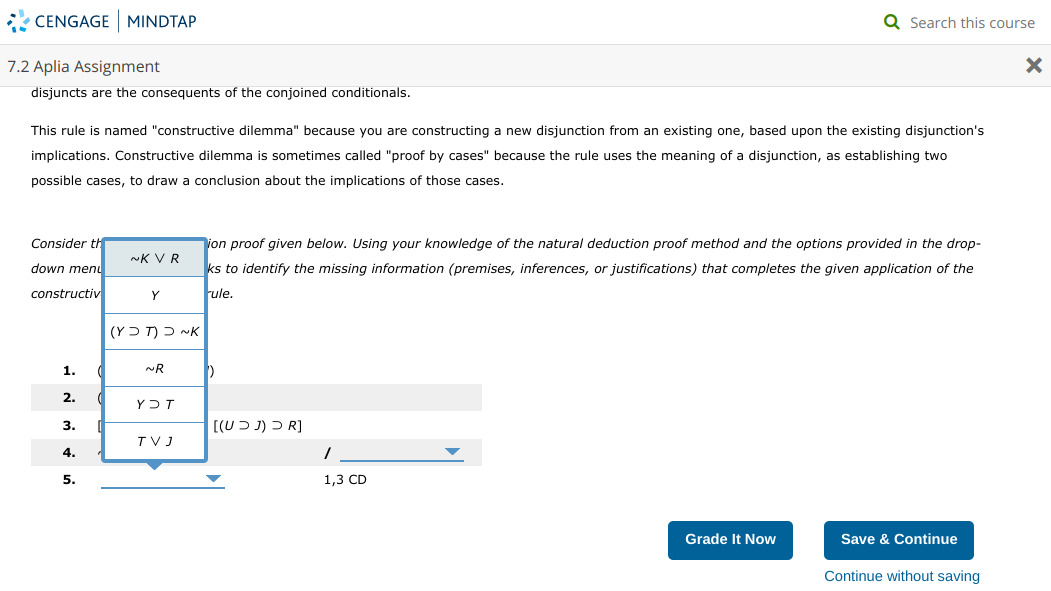Select "~K ∨ R" from the option list
The image size is (1051, 591).
point(154,258)
